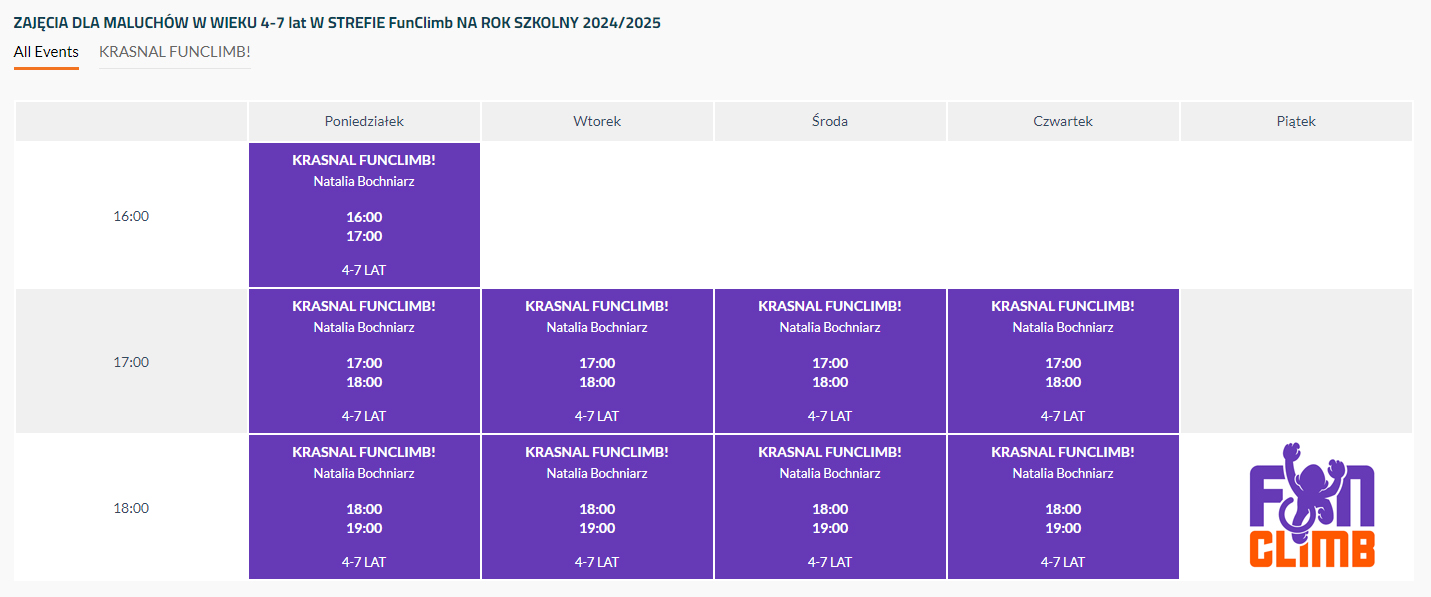Click the FunClimb logo image

tap(1311, 507)
